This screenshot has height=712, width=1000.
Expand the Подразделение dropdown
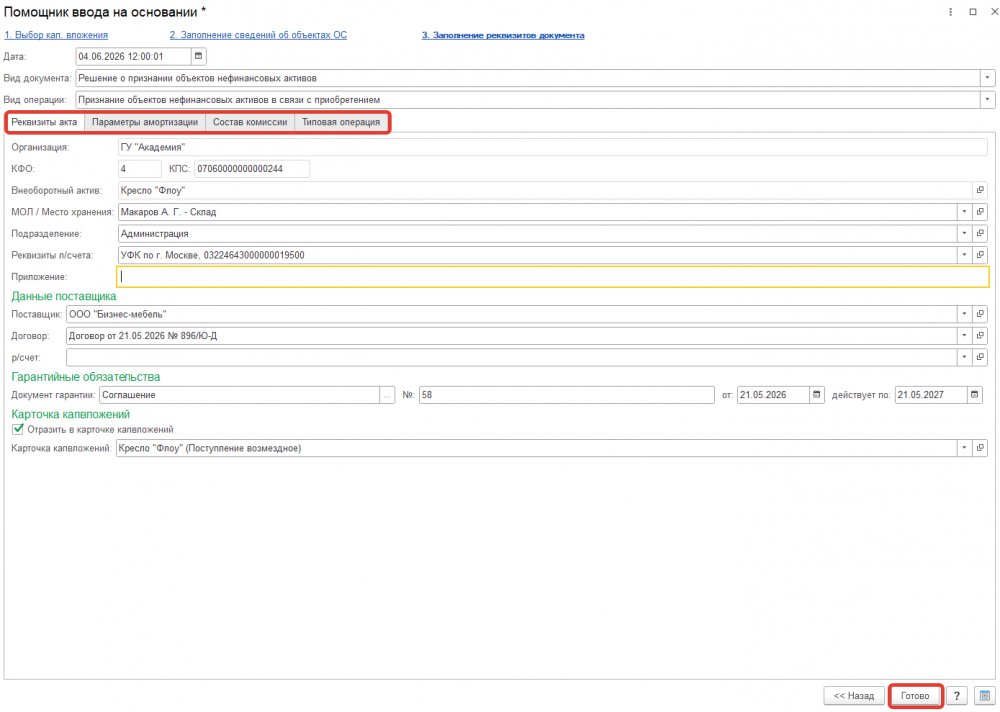point(964,234)
